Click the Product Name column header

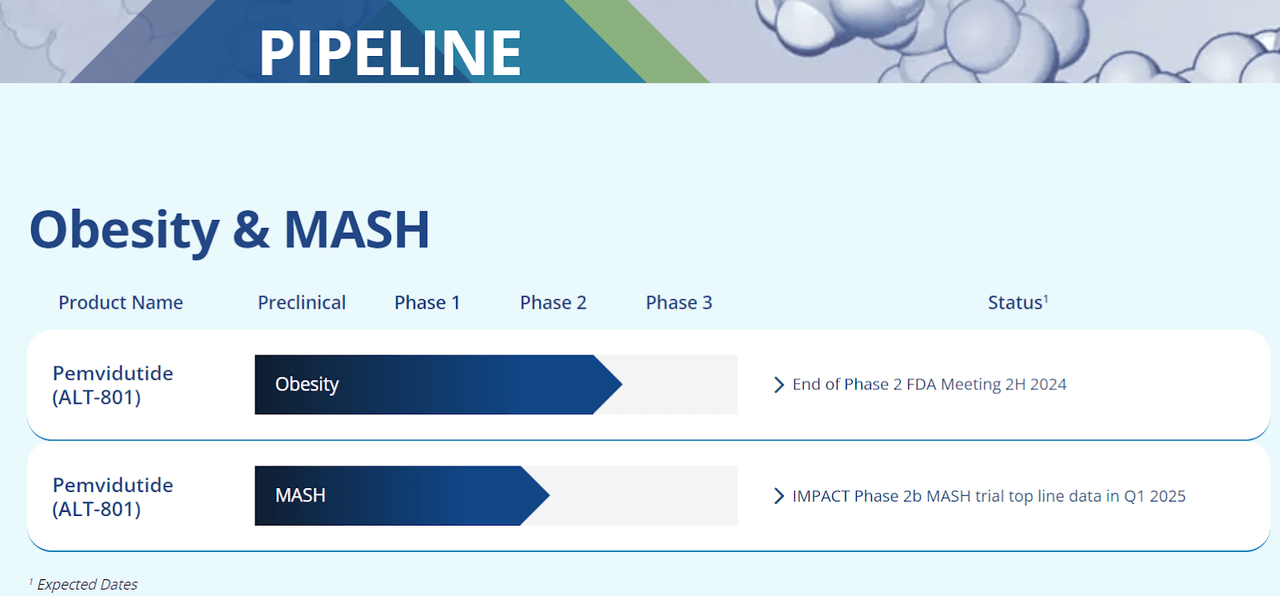121,303
